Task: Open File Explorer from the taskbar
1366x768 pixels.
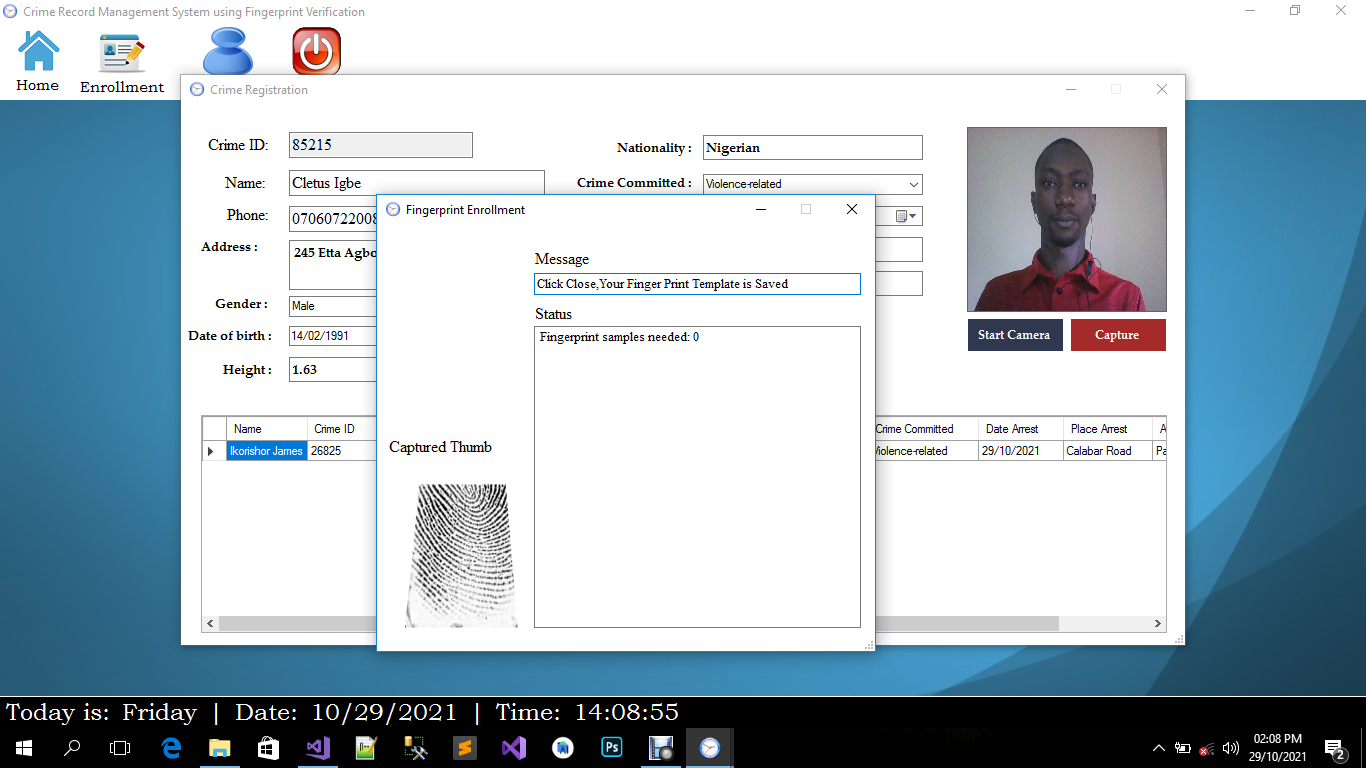Action: [x=220, y=748]
